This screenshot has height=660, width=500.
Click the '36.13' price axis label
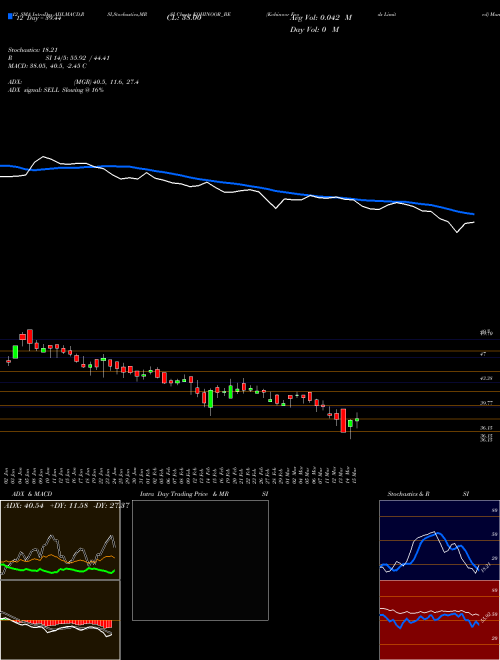[x=486, y=428]
